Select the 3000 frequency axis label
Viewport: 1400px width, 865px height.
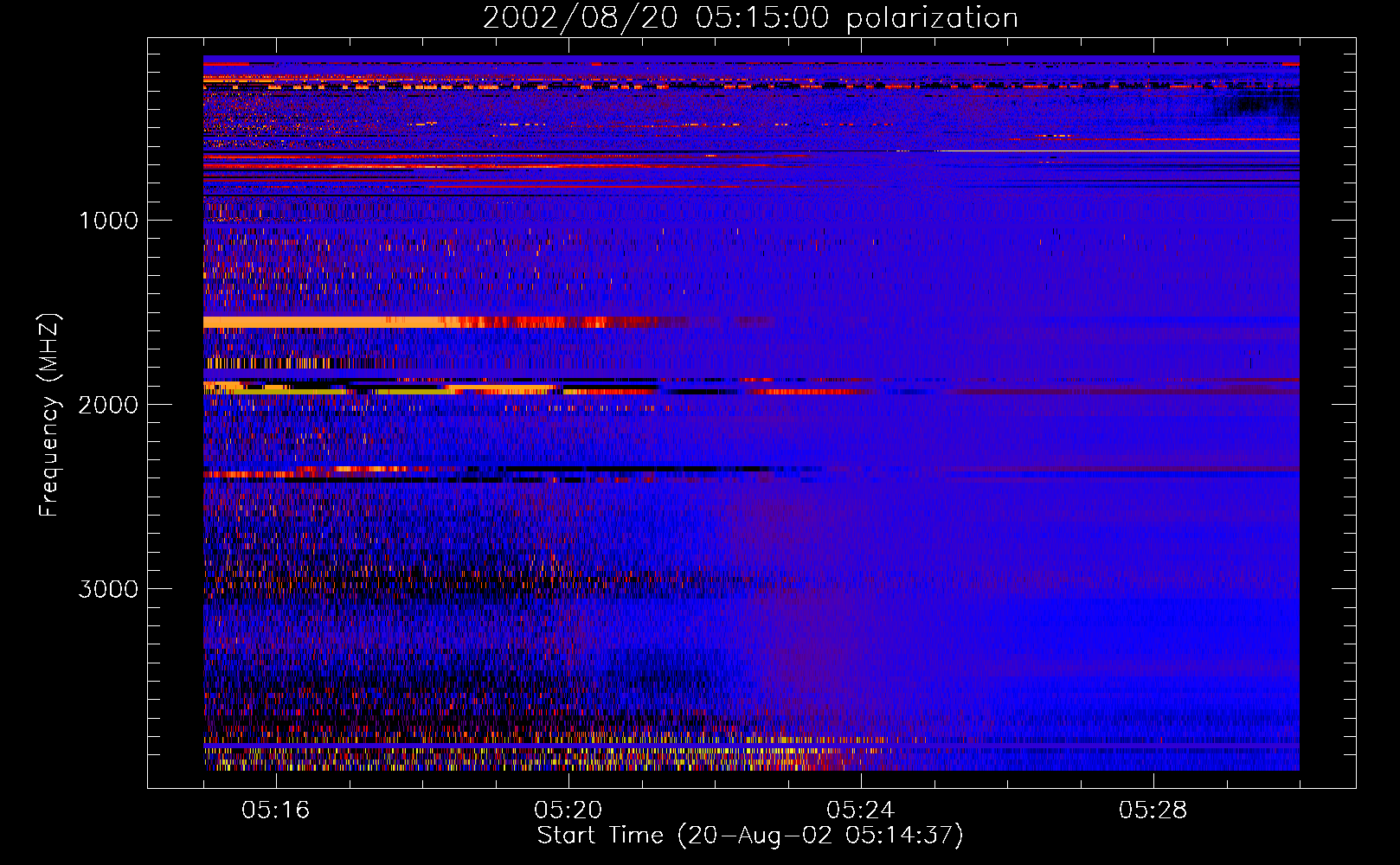coord(108,589)
